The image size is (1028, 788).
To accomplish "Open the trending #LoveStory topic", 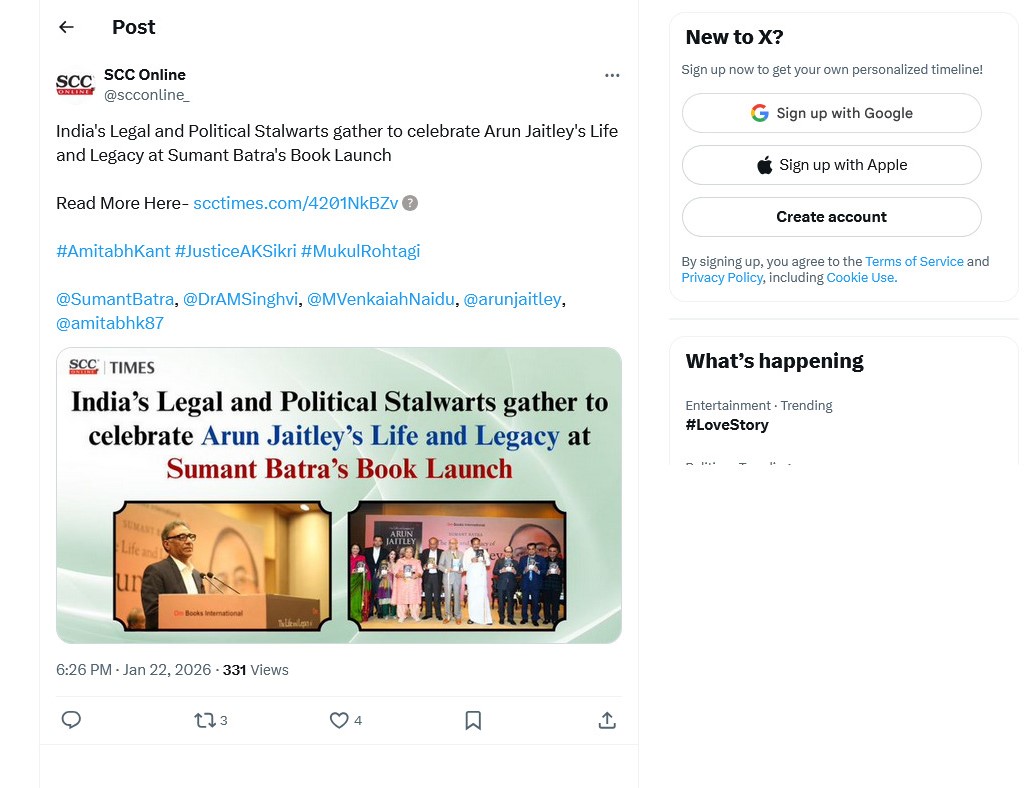I will [727, 425].
